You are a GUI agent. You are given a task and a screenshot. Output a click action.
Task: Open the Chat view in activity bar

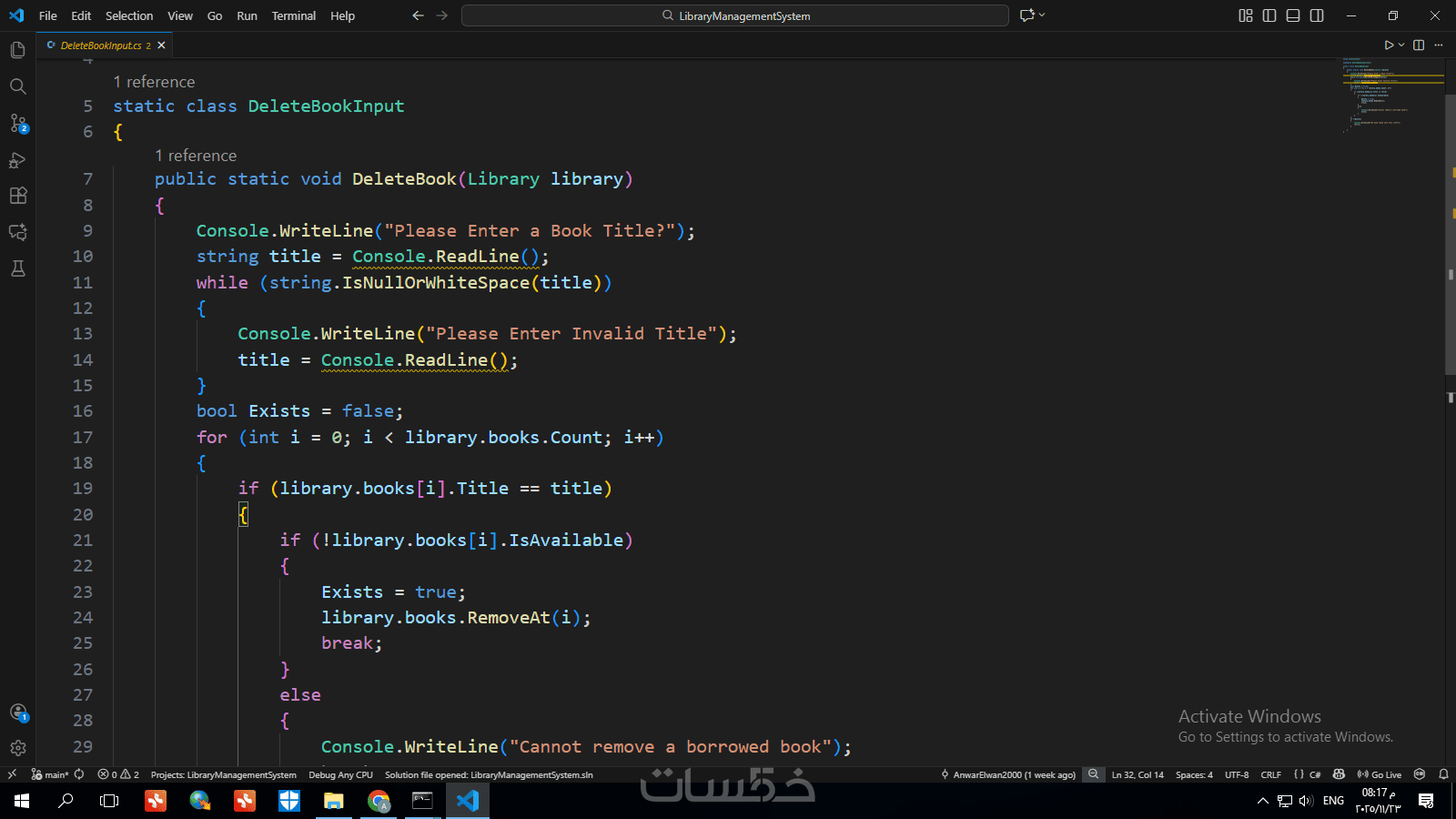[17, 232]
